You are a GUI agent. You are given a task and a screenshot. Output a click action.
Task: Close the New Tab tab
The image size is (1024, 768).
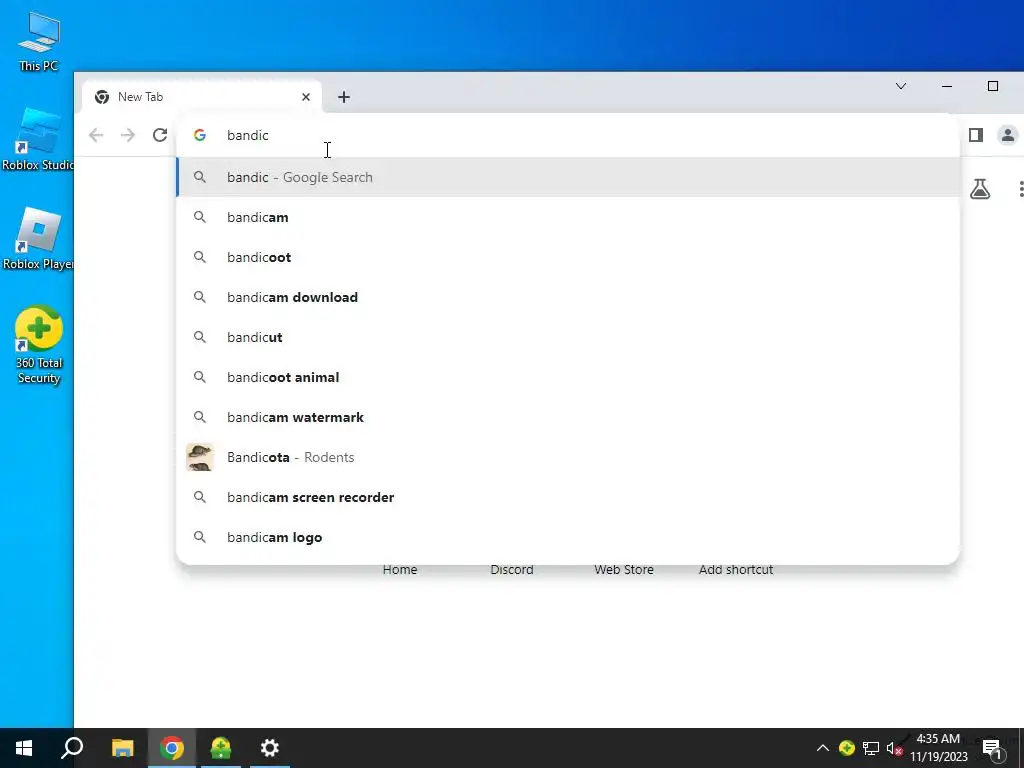click(306, 97)
